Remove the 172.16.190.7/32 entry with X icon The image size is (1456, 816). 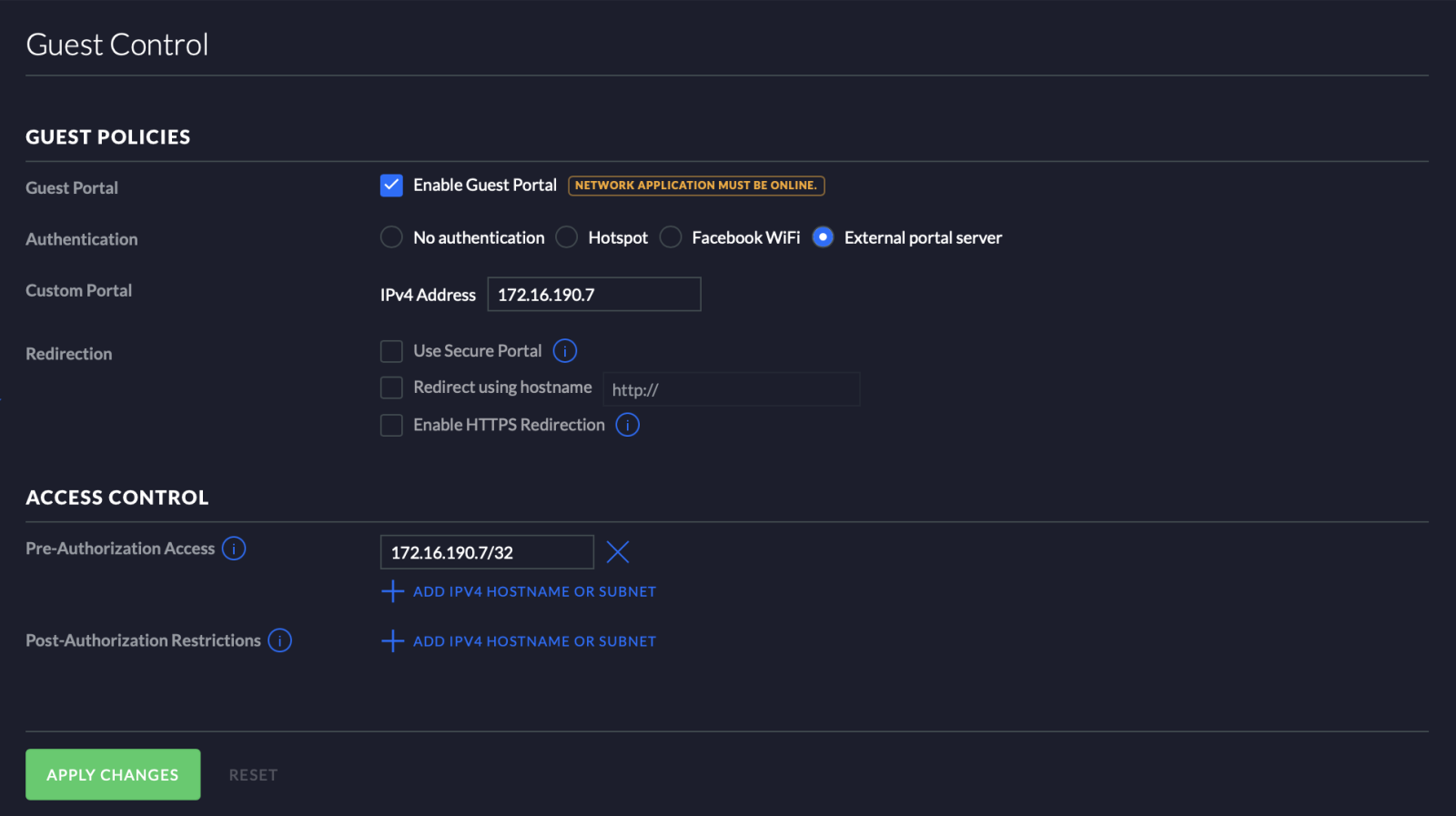point(618,552)
